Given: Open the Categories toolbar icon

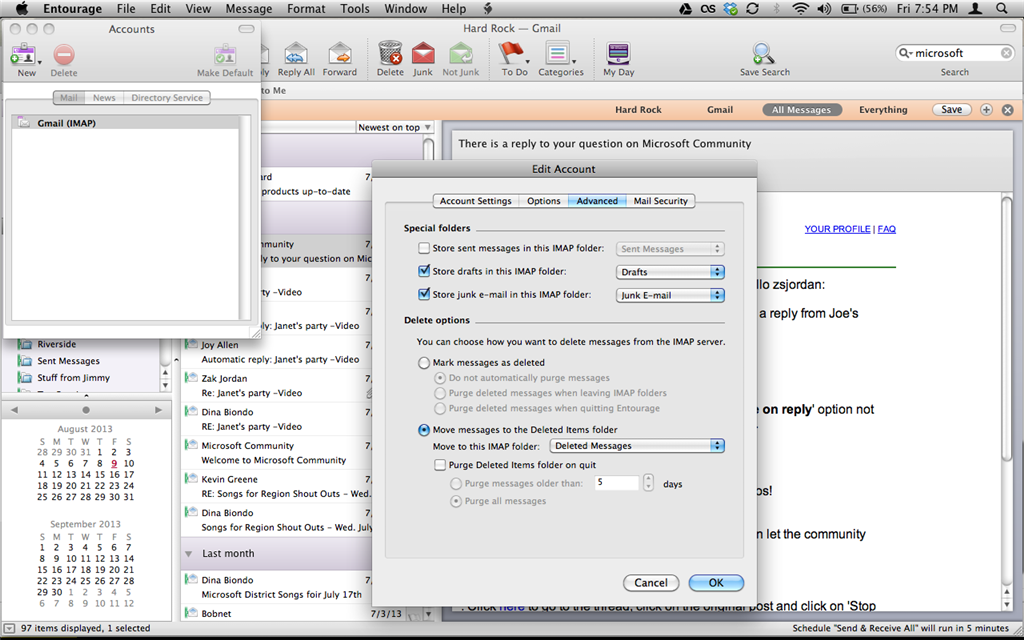Looking at the screenshot, I should [x=558, y=54].
